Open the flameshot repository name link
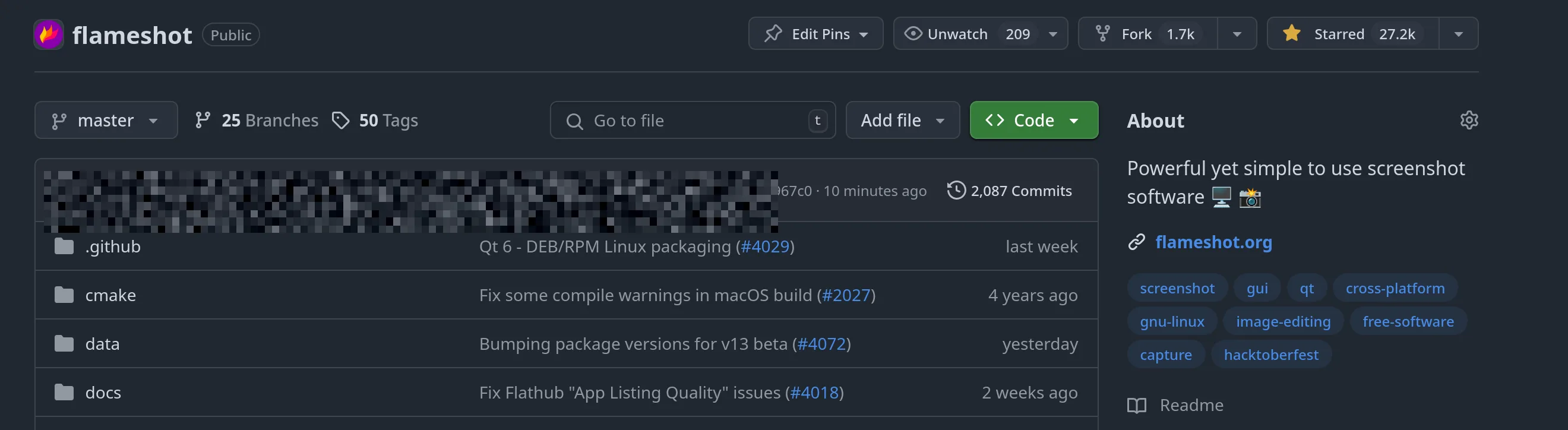The image size is (1568, 430). pyautogui.click(x=132, y=35)
